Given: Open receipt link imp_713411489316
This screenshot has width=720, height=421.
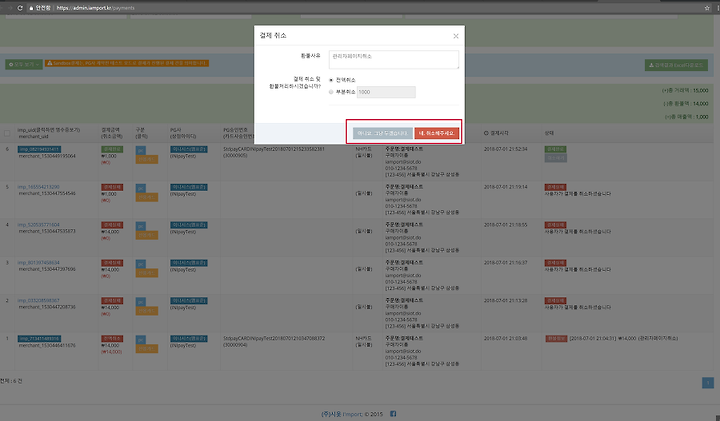Looking at the screenshot, I should pyautogui.click(x=39, y=338).
